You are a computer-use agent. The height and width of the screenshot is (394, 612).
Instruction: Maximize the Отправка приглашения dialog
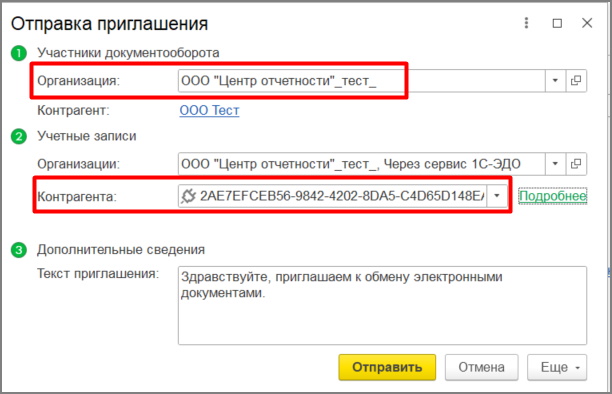click(x=557, y=23)
